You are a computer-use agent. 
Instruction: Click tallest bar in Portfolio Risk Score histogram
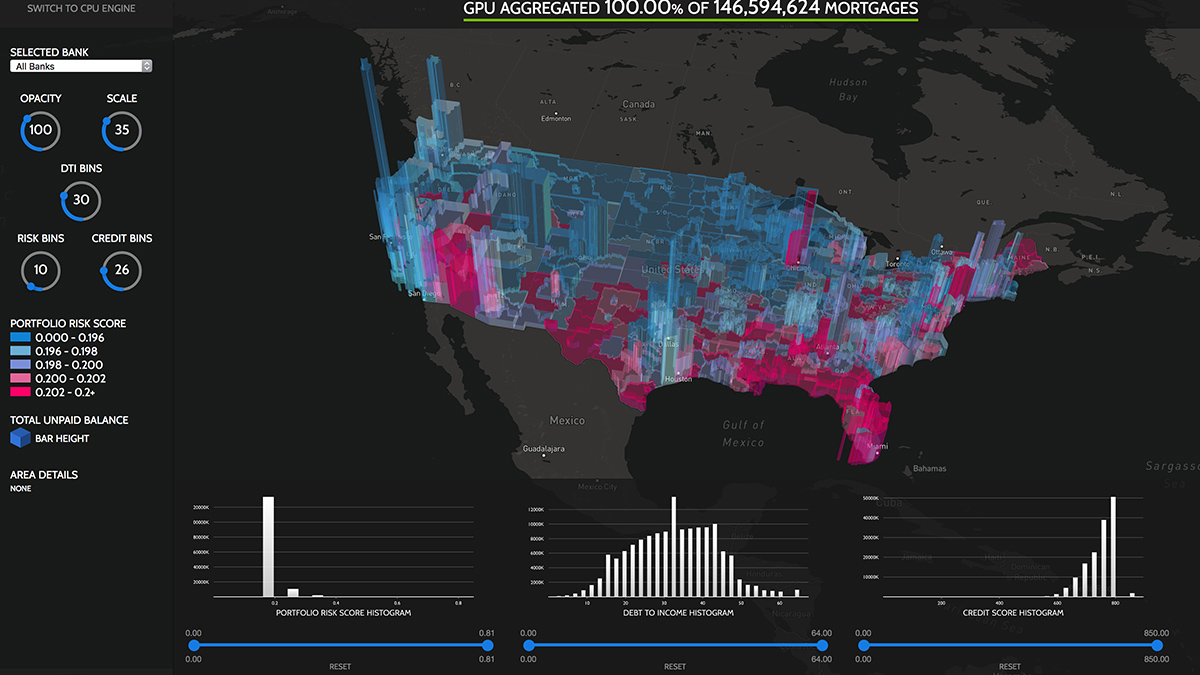pos(268,546)
